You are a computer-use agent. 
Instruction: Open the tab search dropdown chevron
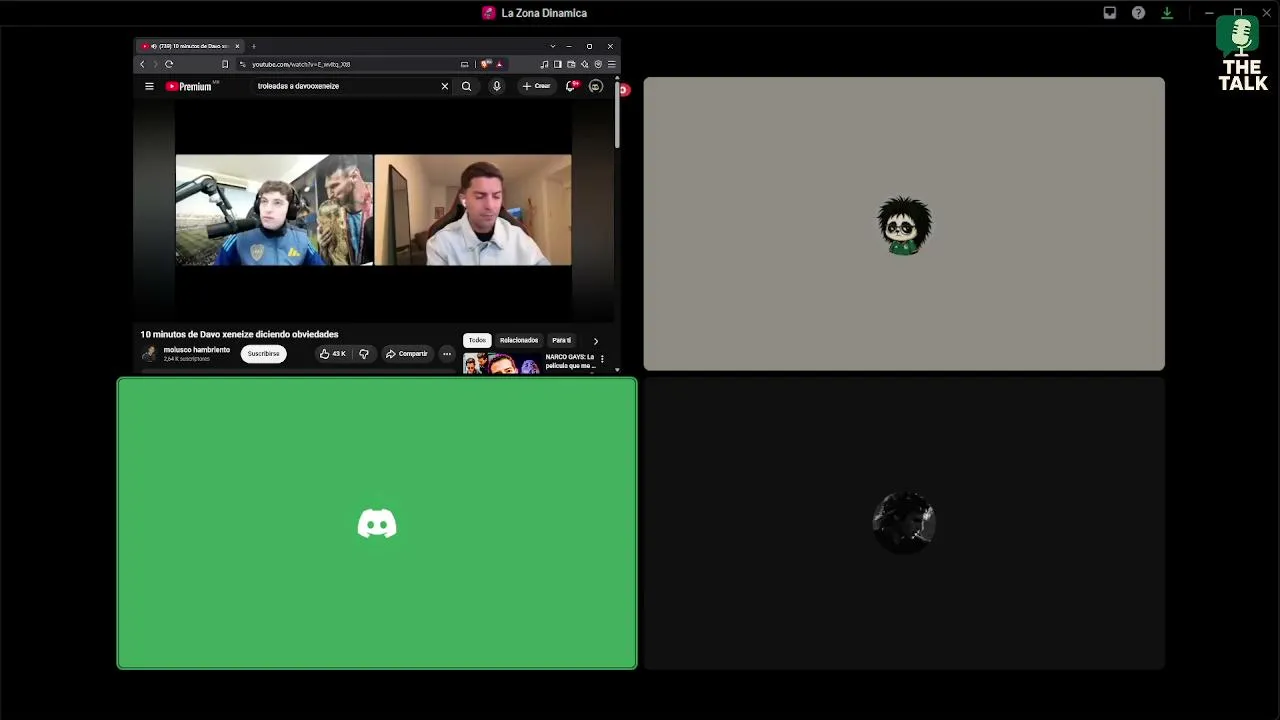[x=552, y=46]
